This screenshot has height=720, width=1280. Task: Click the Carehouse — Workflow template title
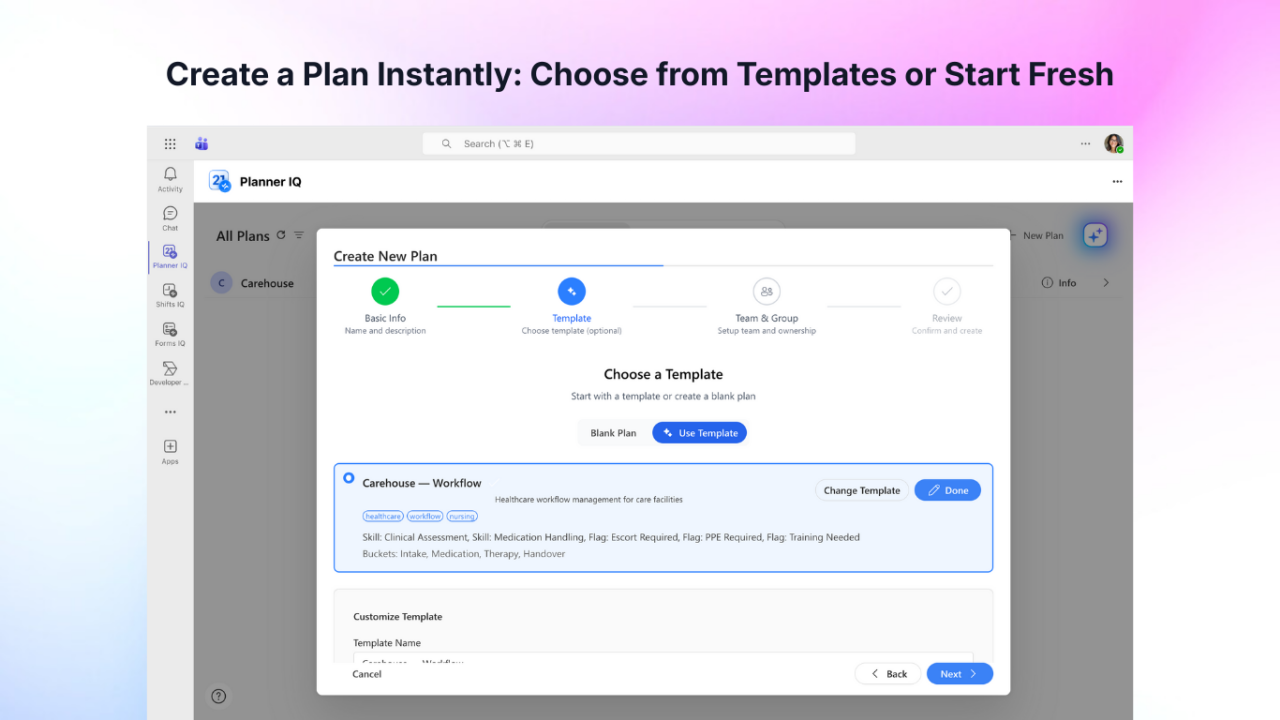click(422, 483)
